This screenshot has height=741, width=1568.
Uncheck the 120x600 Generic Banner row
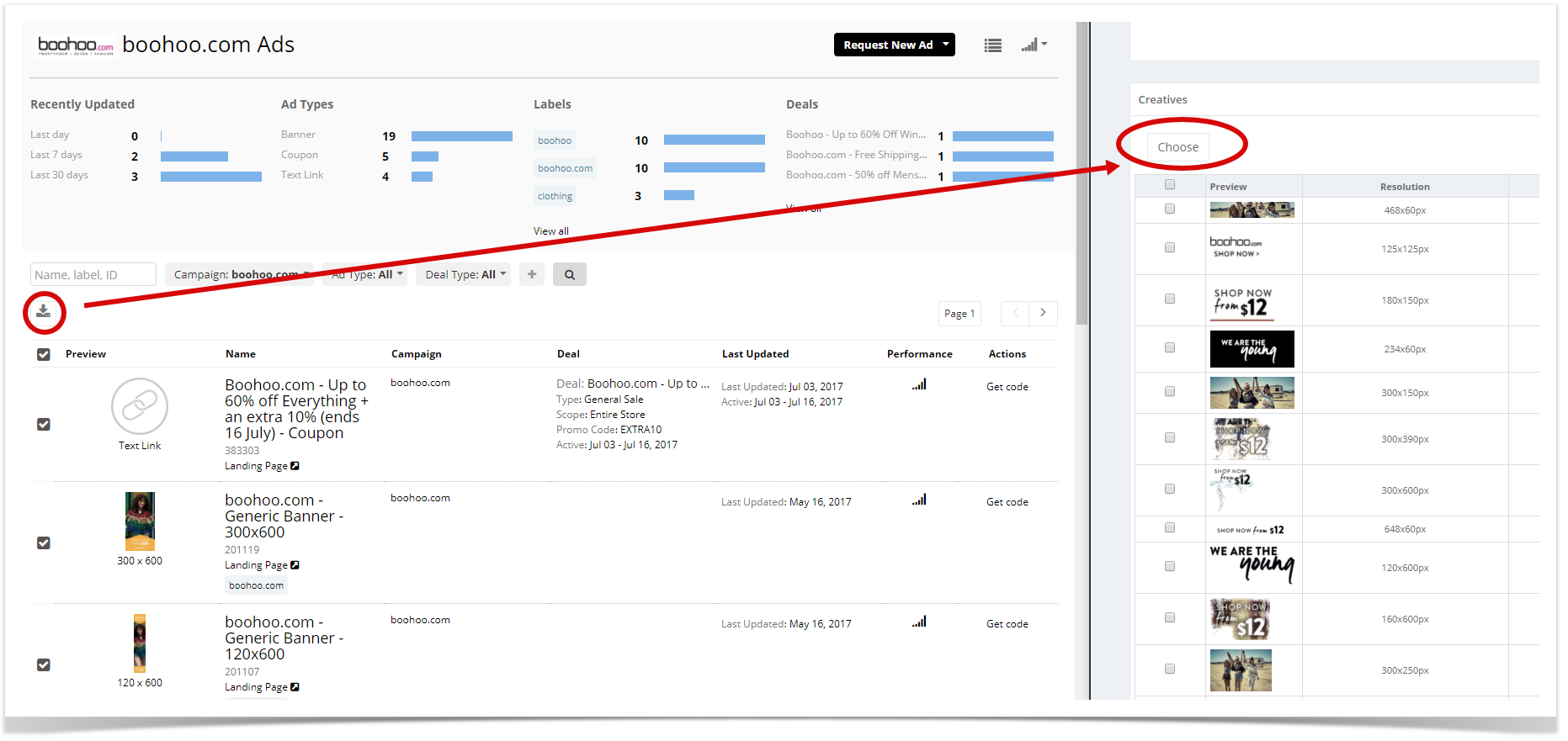click(x=44, y=665)
